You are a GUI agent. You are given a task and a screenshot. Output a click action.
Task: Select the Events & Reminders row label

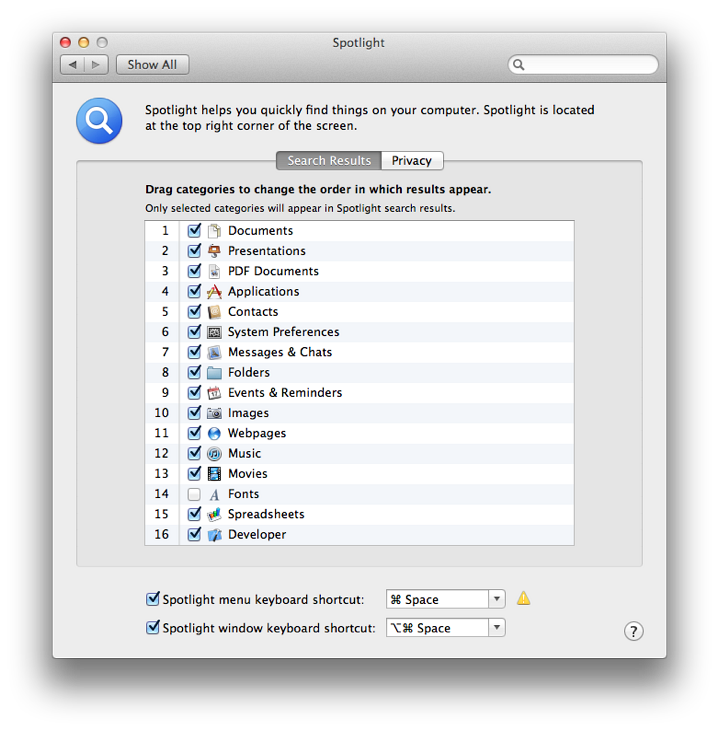pyautogui.click(x=285, y=393)
